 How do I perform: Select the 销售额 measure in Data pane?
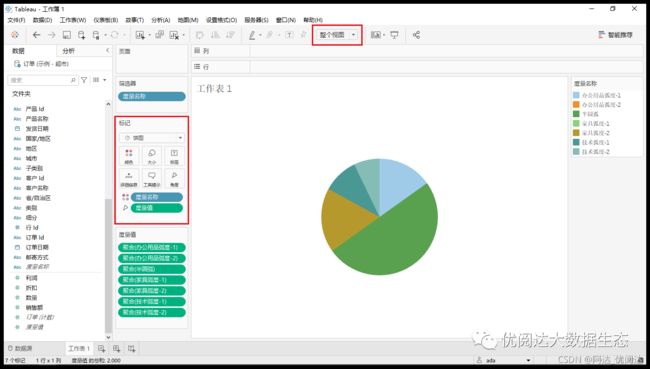pyautogui.click(x=34, y=308)
